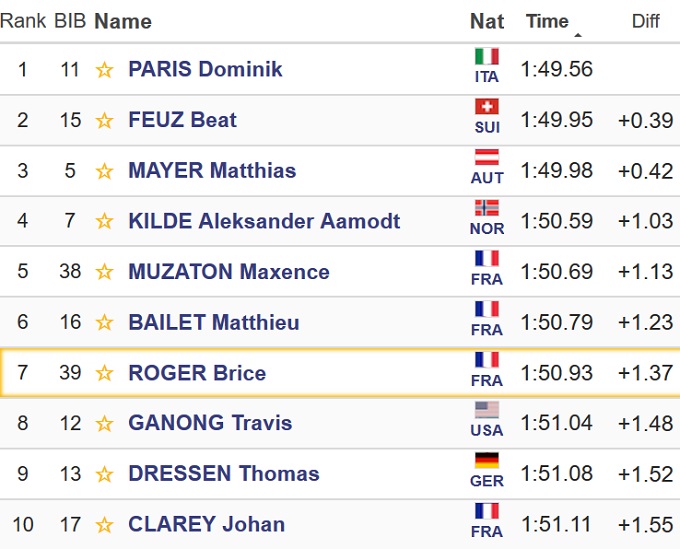Click the Name column header

pyautogui.click(x=123, y=21)
